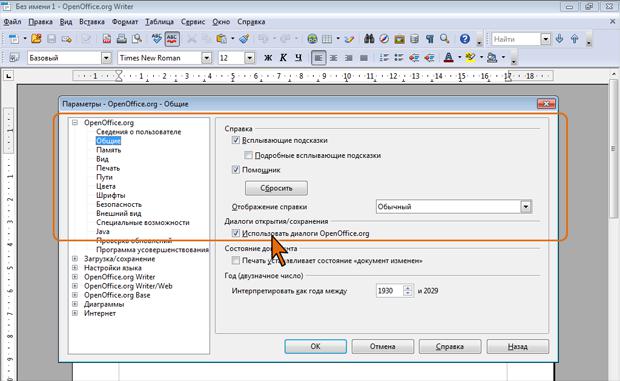
Task: Toggle Nonprinting Characters icon
Action: tap(429, 39)
